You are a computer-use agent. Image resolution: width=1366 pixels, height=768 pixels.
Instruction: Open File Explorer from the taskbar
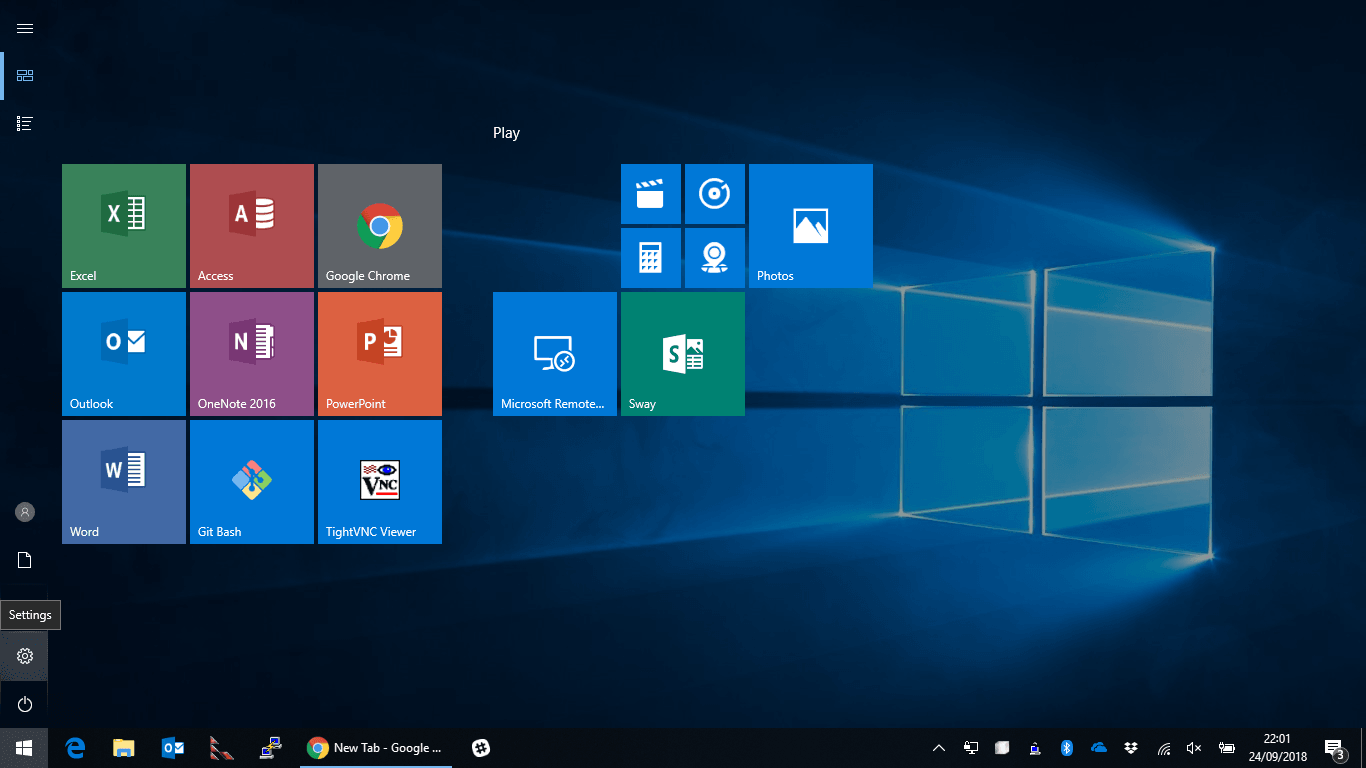pyautogui.click(x=124, y=748)
